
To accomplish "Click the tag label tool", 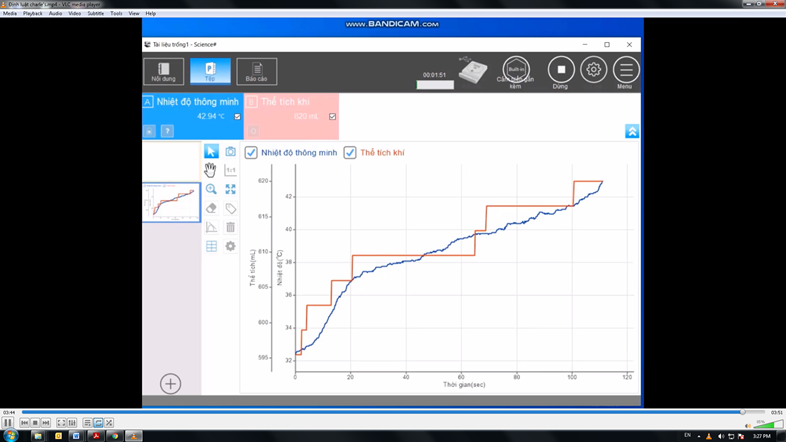I will 230,208.
